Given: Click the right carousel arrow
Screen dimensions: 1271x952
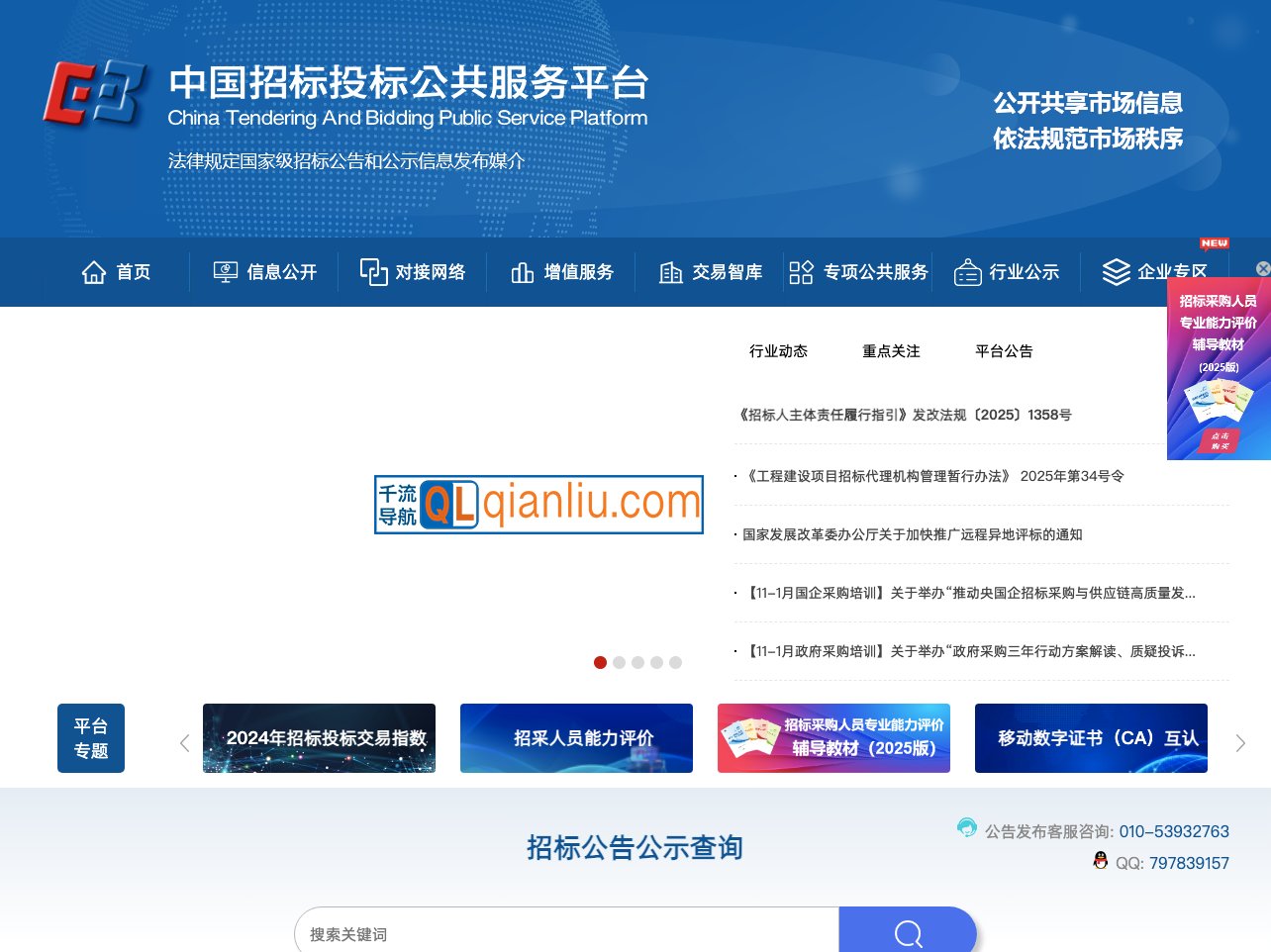Looking at the screenshot, I should 1240,742.
